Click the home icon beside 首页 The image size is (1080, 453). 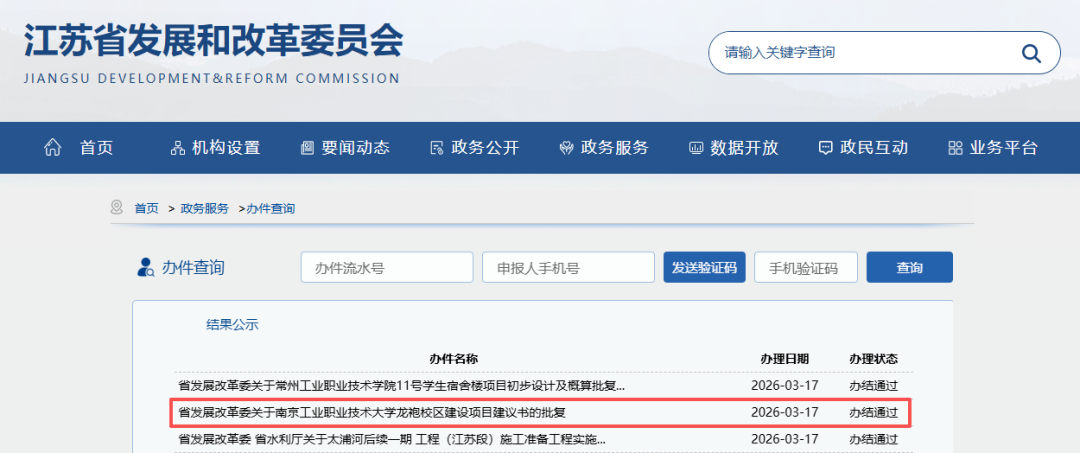tap(53, 148)
